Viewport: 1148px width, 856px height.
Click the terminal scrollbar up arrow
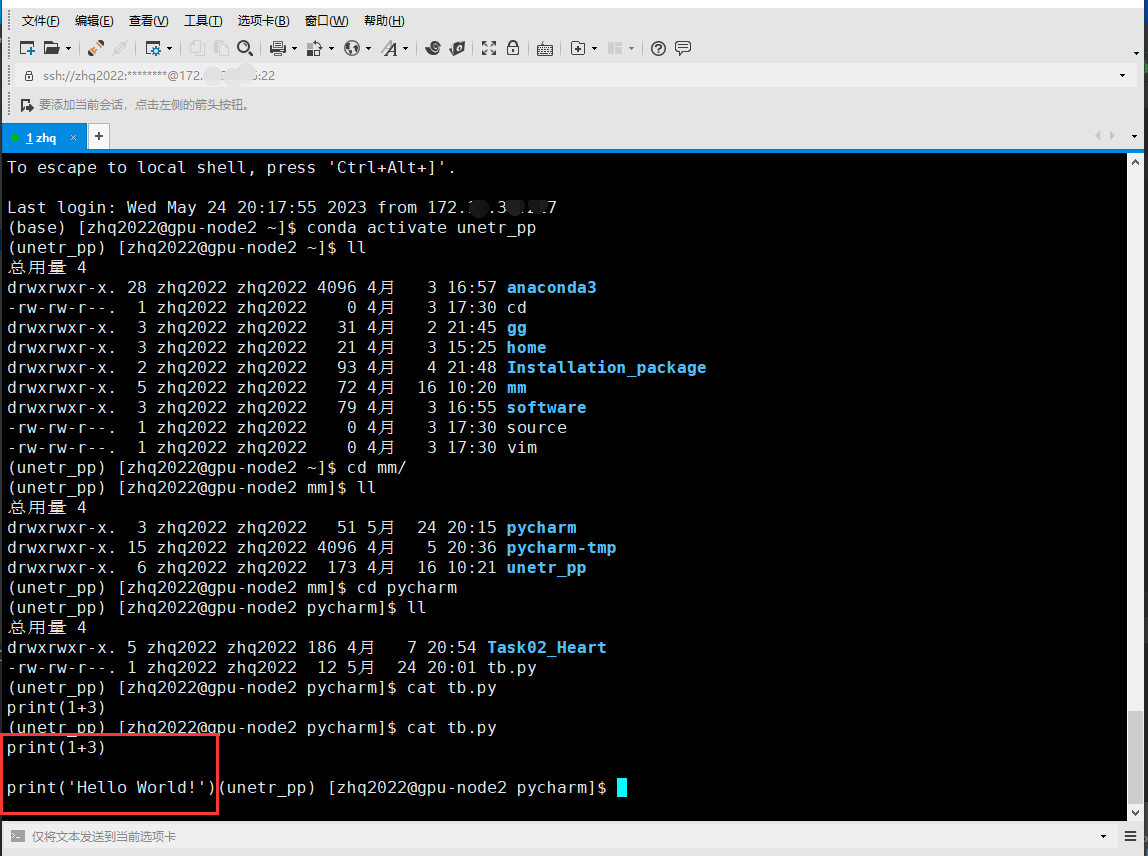[x=1135, y=162]
